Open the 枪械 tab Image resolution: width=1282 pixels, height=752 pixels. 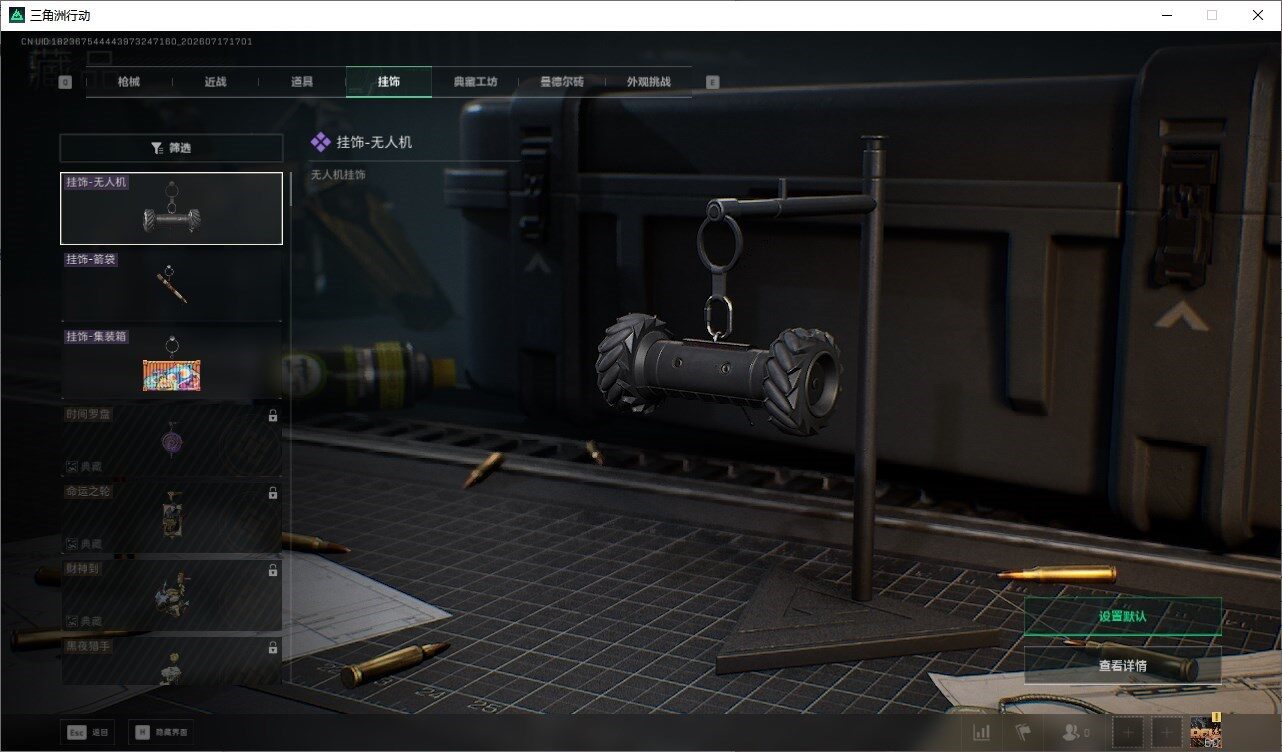[x=129, y=82]
